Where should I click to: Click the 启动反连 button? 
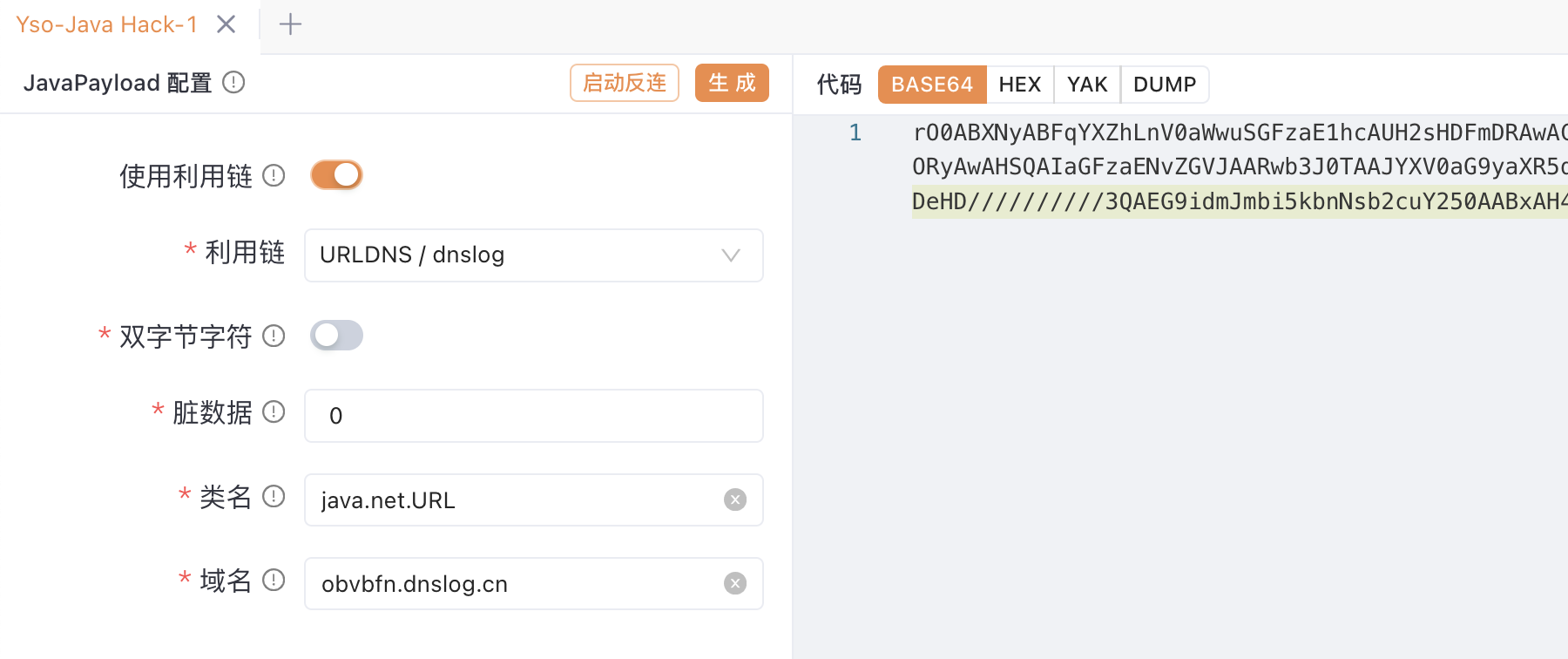pyautogui.click(x=624, y=83)
